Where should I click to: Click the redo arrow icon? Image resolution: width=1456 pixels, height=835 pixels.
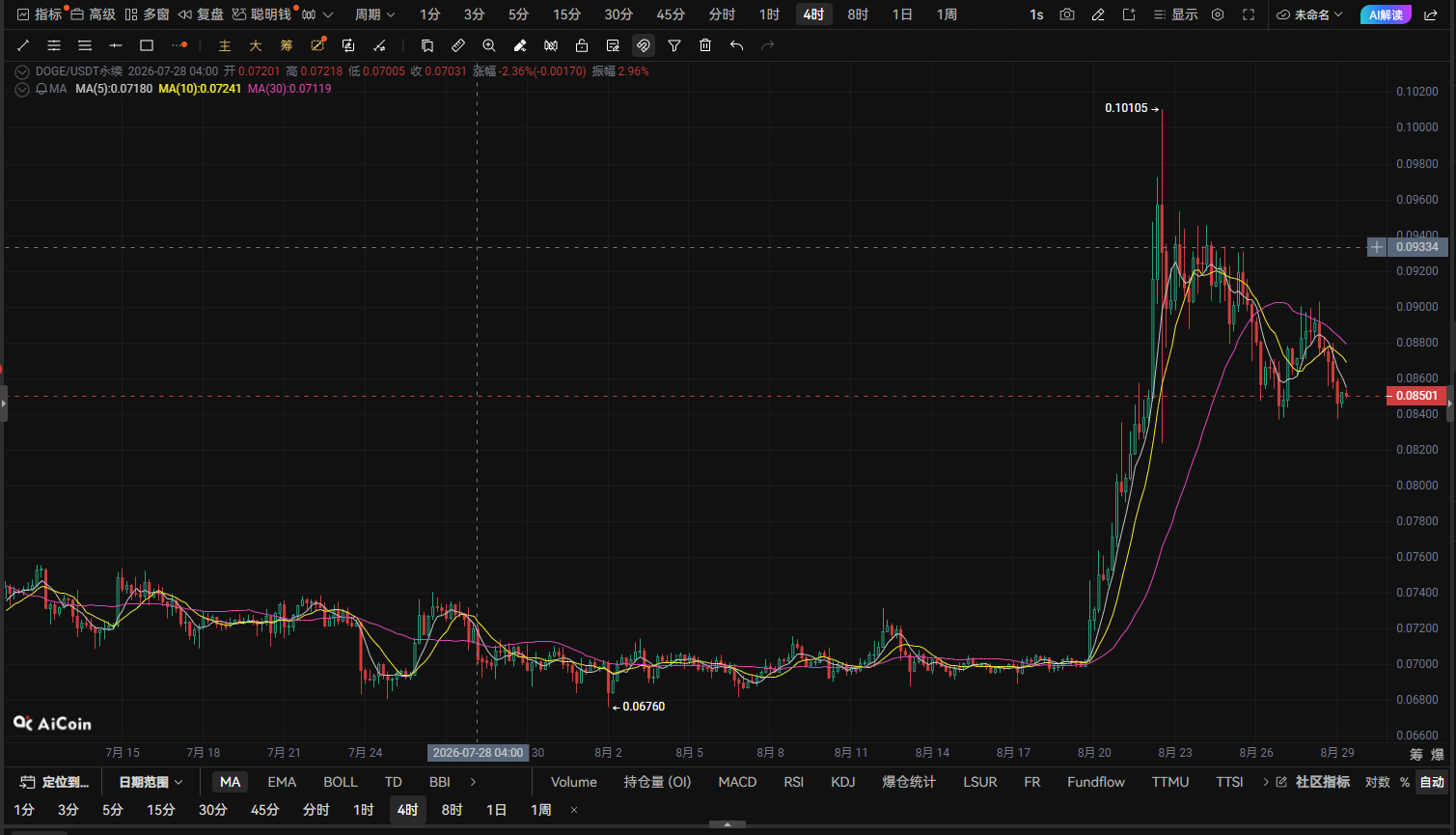[767, 45]
